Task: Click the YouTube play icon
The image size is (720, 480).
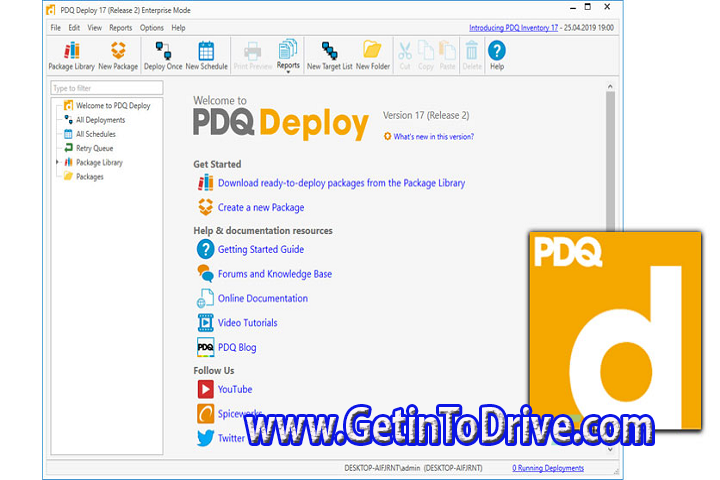Action: click(205, 389)
